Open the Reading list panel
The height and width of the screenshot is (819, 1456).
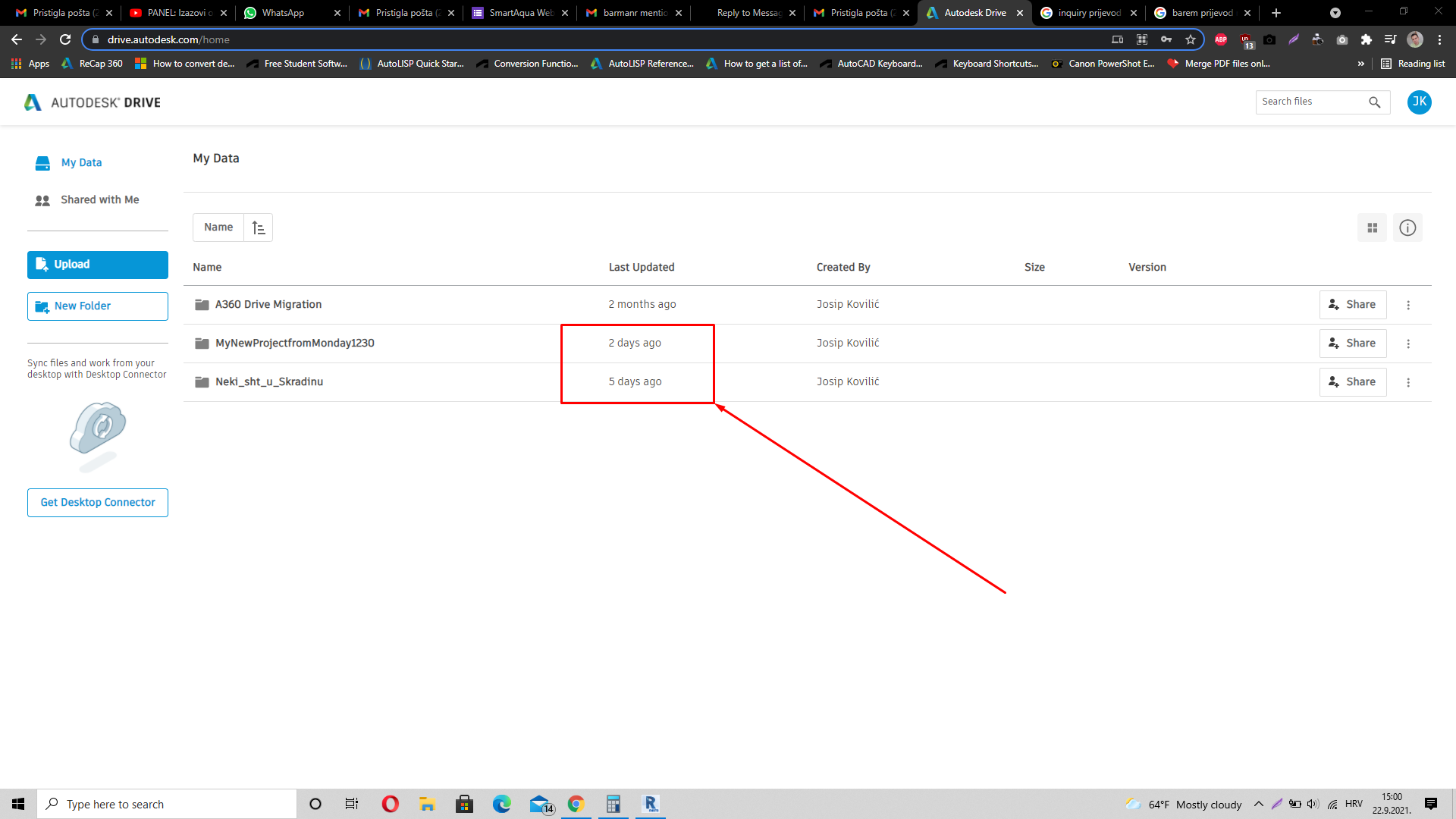point(1412,64)
